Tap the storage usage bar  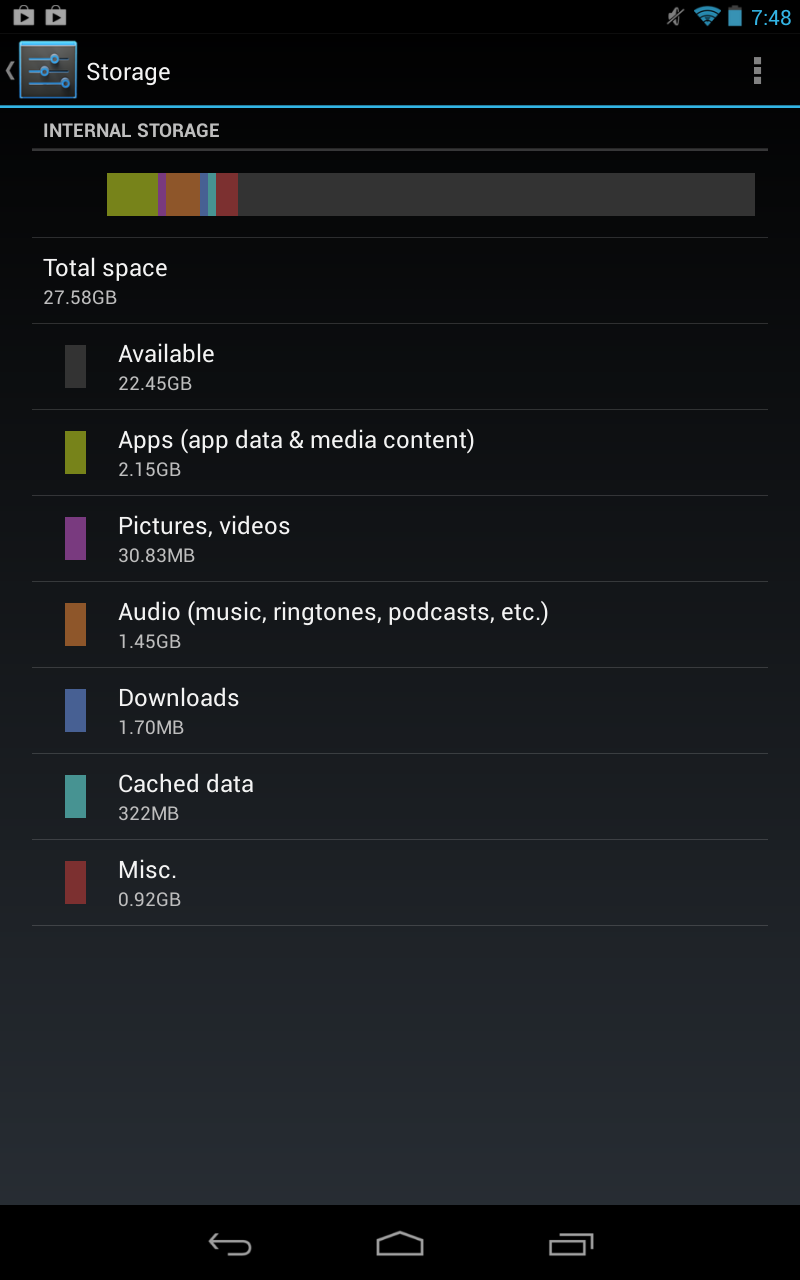pos(431,194)
